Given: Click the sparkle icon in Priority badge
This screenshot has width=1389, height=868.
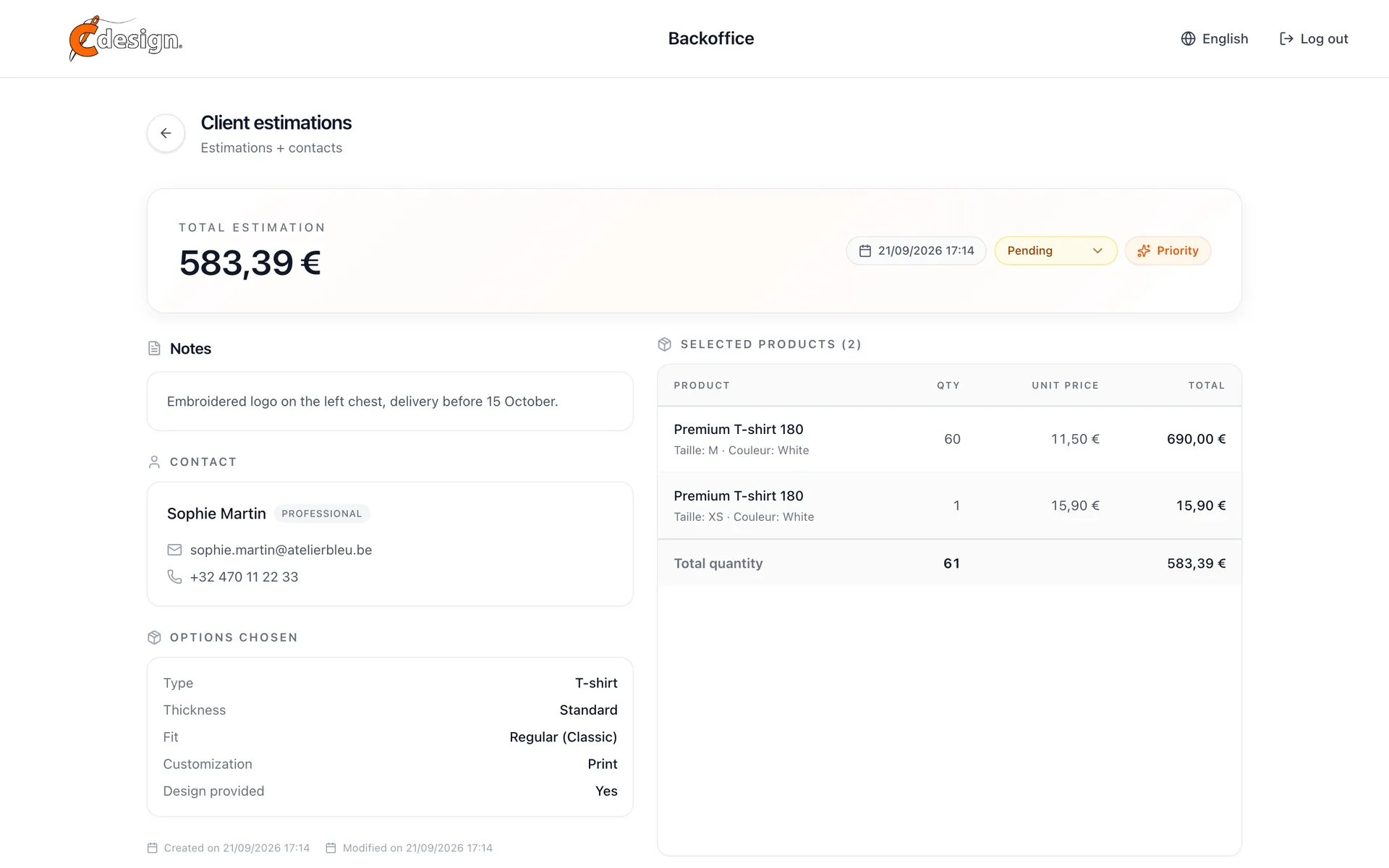Looking at the screenshot, I should (1144, 251).
